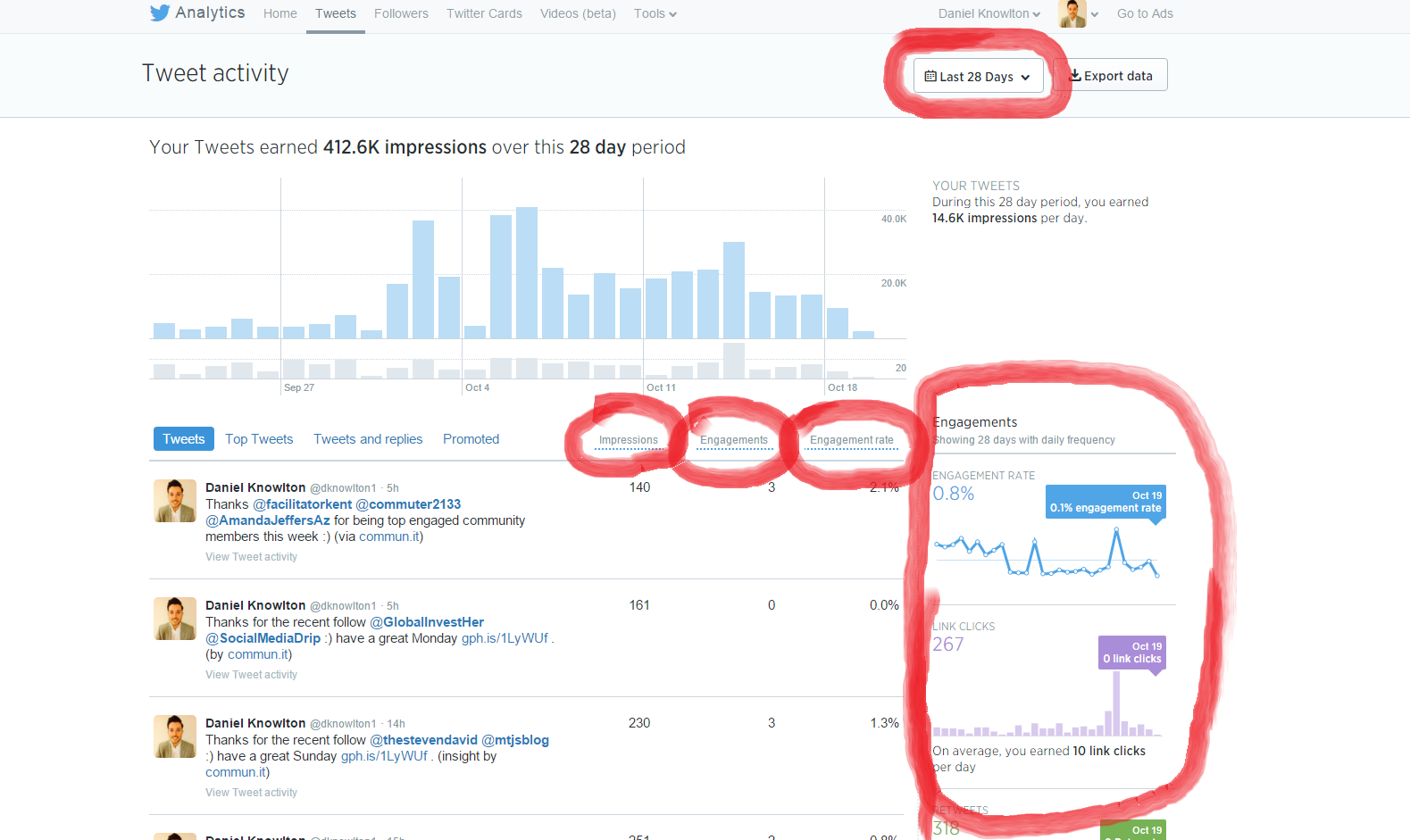
Task: Click the tallest impressions bar in chart
Action: (x=527, y=272)
